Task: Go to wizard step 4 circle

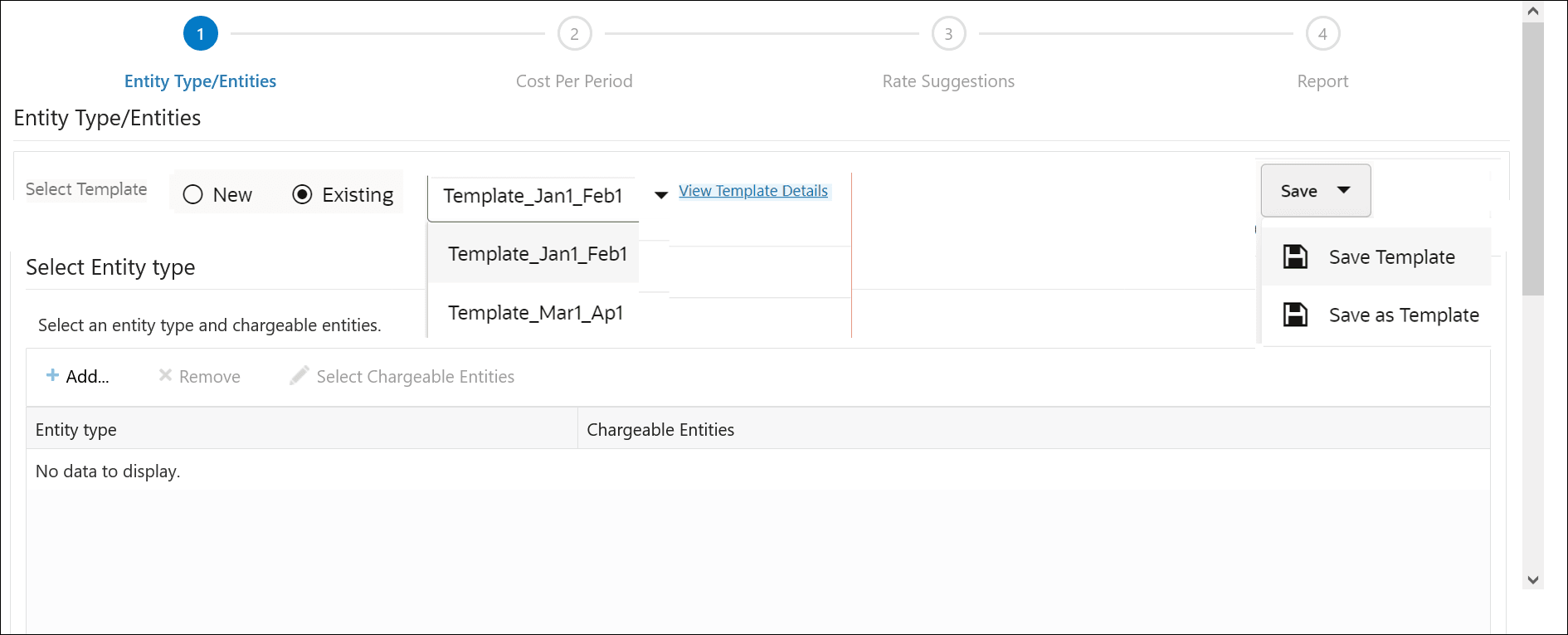Action: [1322, 34]
